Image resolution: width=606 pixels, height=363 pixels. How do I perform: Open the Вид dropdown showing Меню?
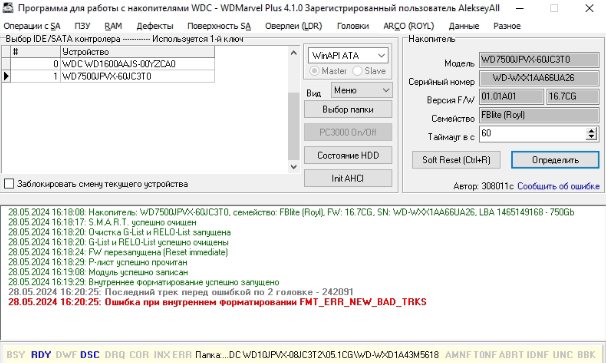pos(361,90)
